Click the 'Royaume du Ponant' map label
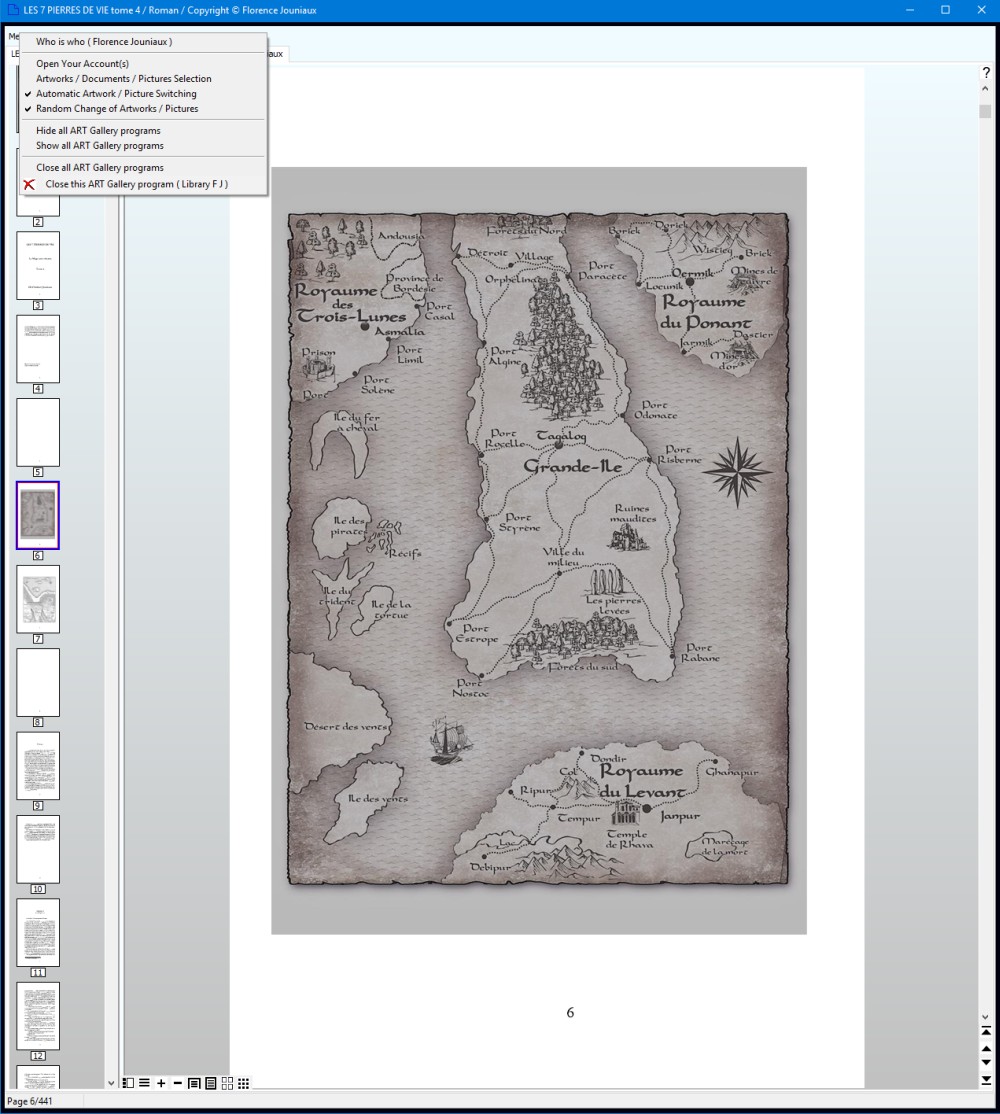 (x=705, y=312)
